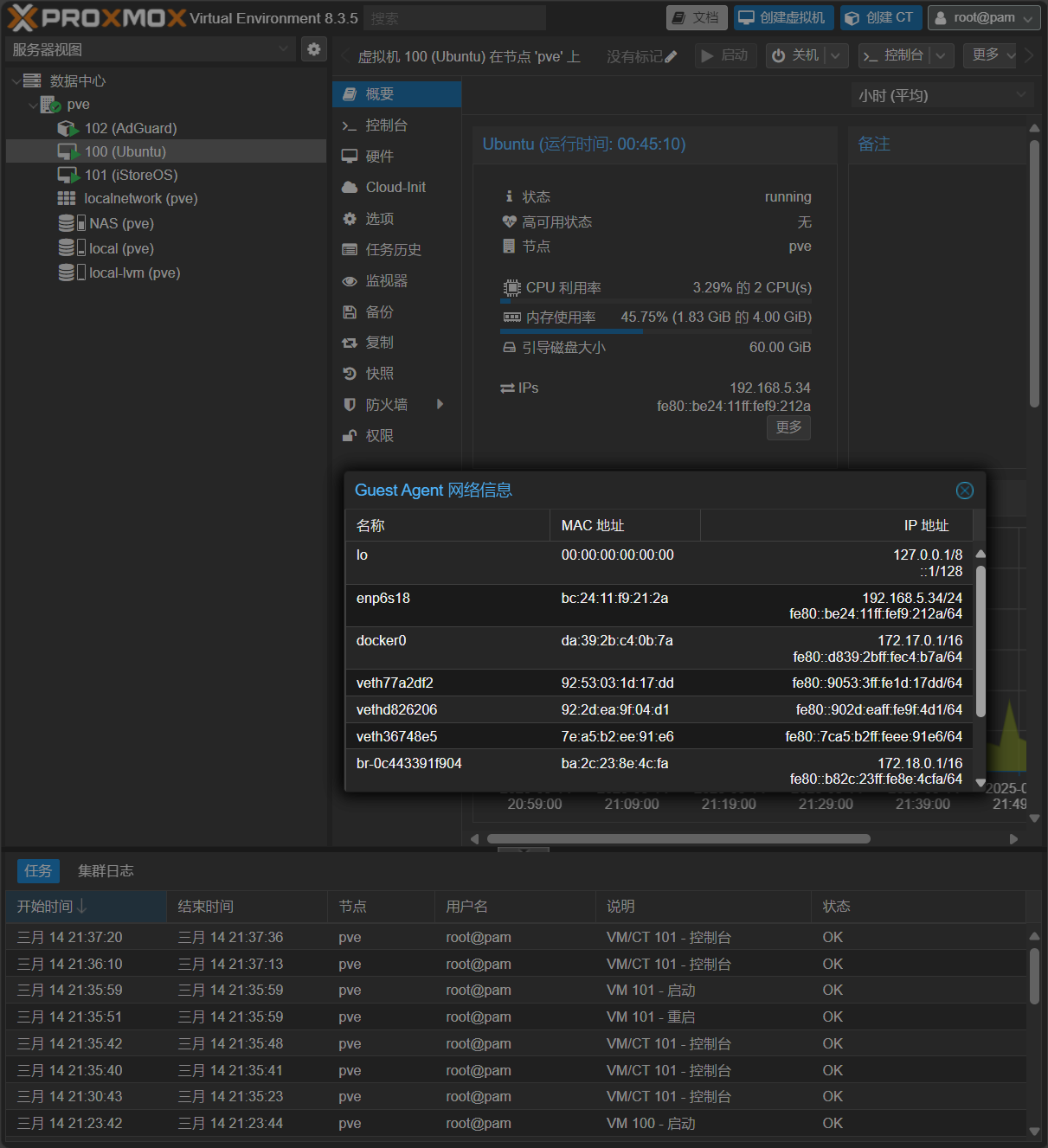Open the 小时 (平均) timeframe dropdown
The height and width of the screenshot is (1148, 1048).
click(x=942, y=95)
